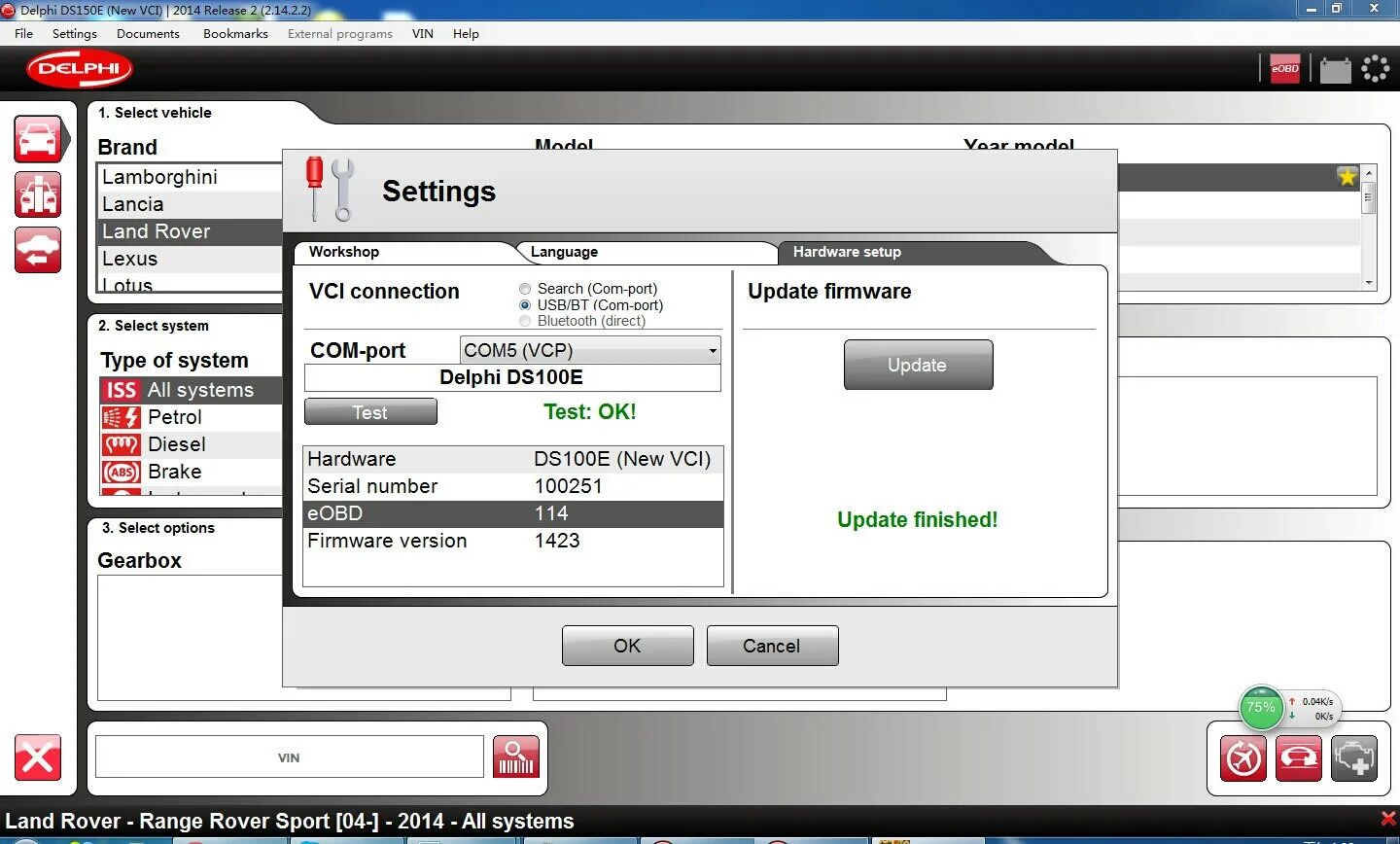Click the dotted circle busy indicator icon
Viewport: 1400px width, 844px height.
pos(1375,69)
